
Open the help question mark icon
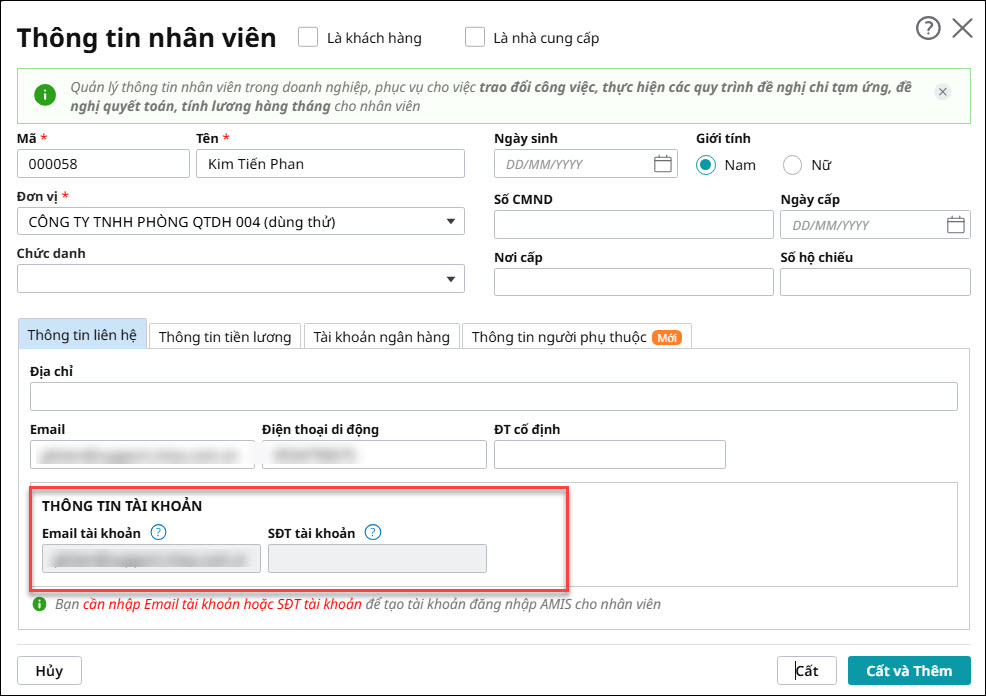(928, 28)
